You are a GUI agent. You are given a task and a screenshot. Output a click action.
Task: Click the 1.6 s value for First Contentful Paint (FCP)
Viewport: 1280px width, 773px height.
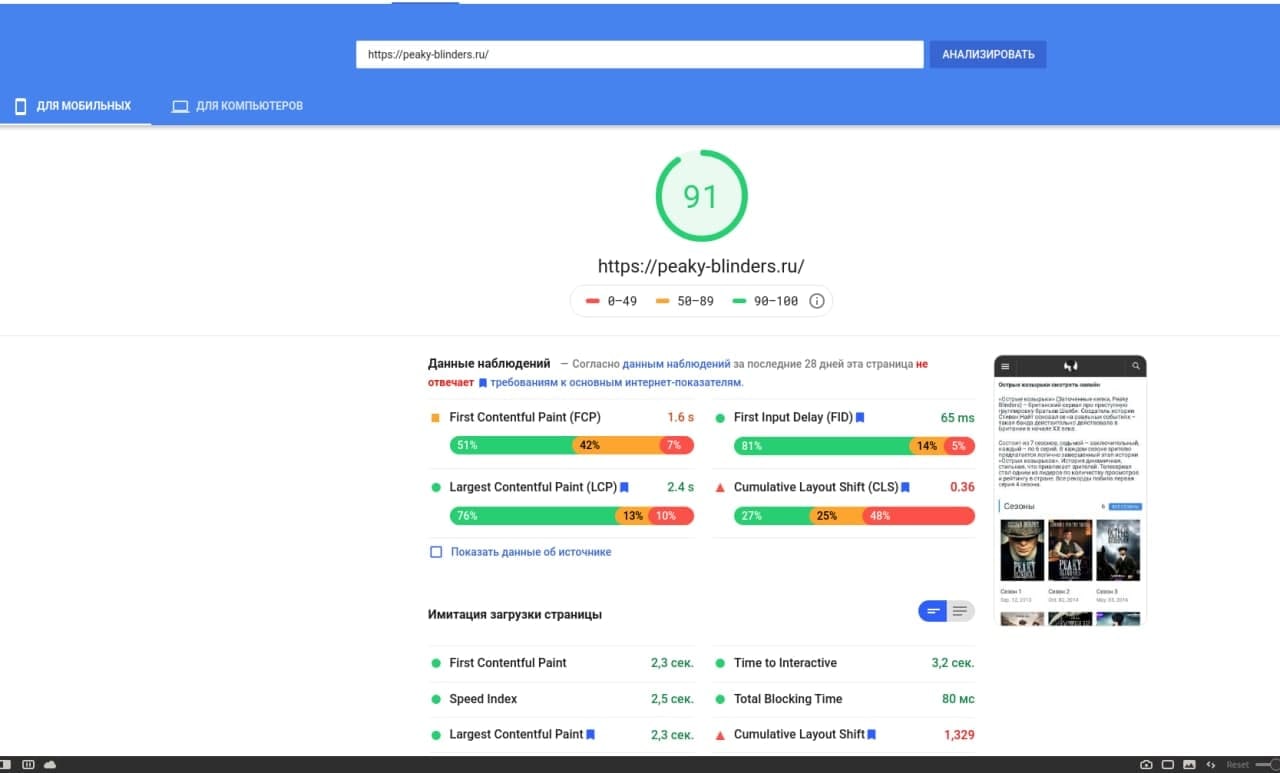point(681,418)
